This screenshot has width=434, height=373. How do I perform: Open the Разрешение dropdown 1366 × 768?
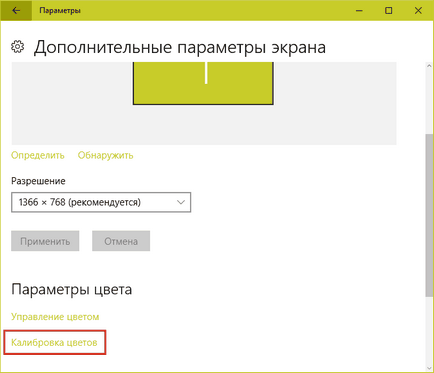click(x=101, y=202)
